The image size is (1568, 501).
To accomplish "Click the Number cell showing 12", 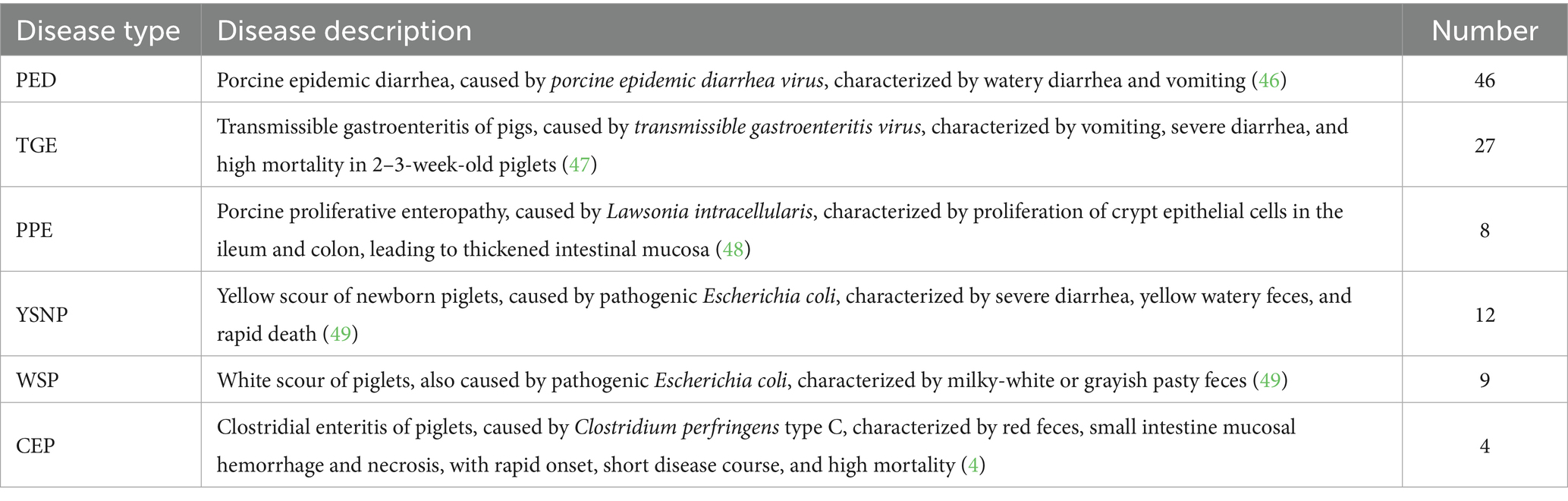I will [1484, 314].
